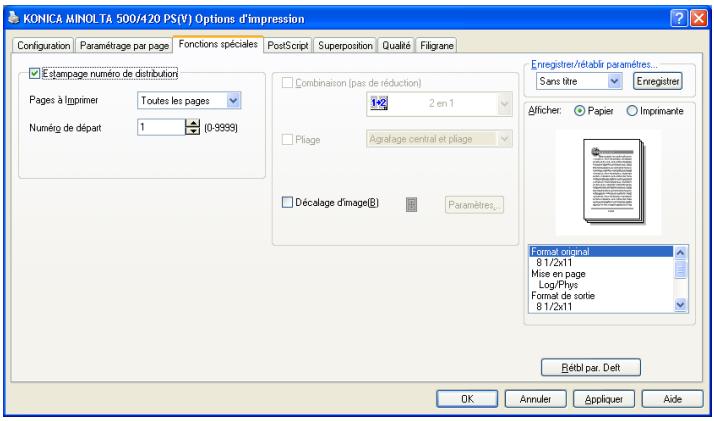Confirm with the OK button
The width and height of the screenshot is (714, 421).
tap(467, 399)
